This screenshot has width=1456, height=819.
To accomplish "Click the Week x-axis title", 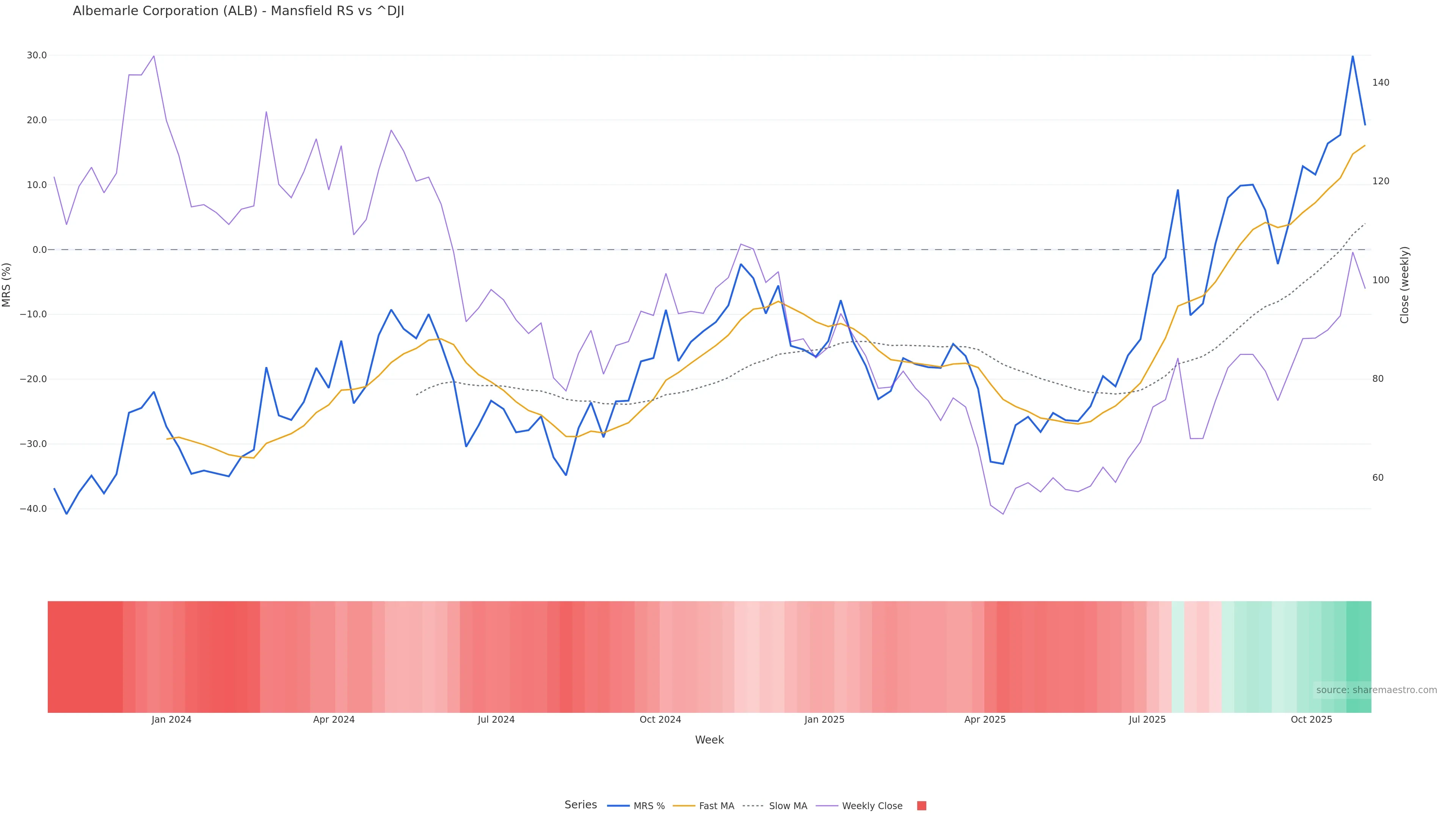I will point(709,740).
